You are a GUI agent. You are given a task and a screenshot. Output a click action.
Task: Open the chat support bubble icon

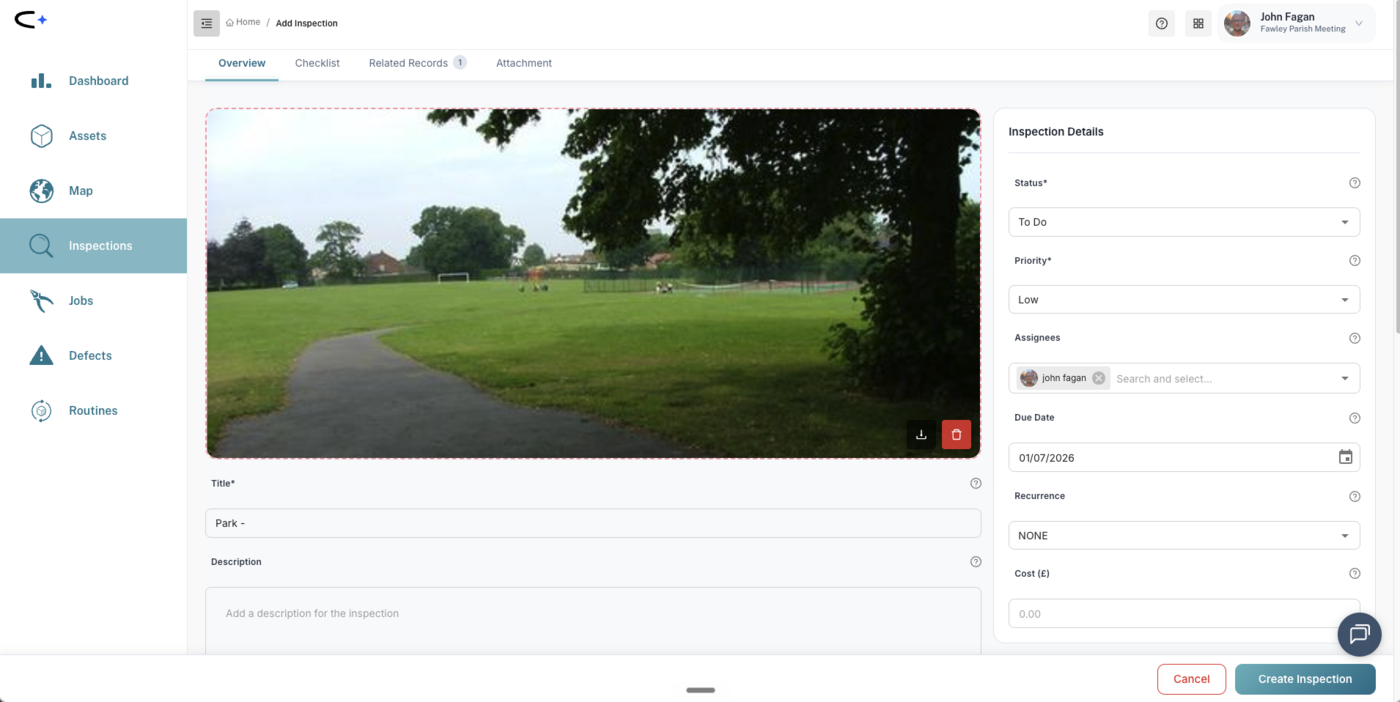click(1359, 634)
